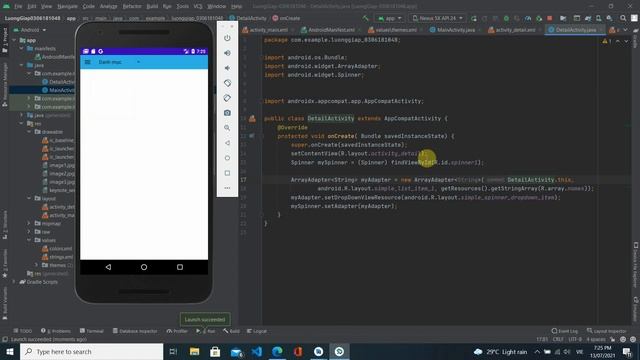This screenshot has width=640, height=360.
Task: Open the Refactor menu
Action: coord(132,7)
